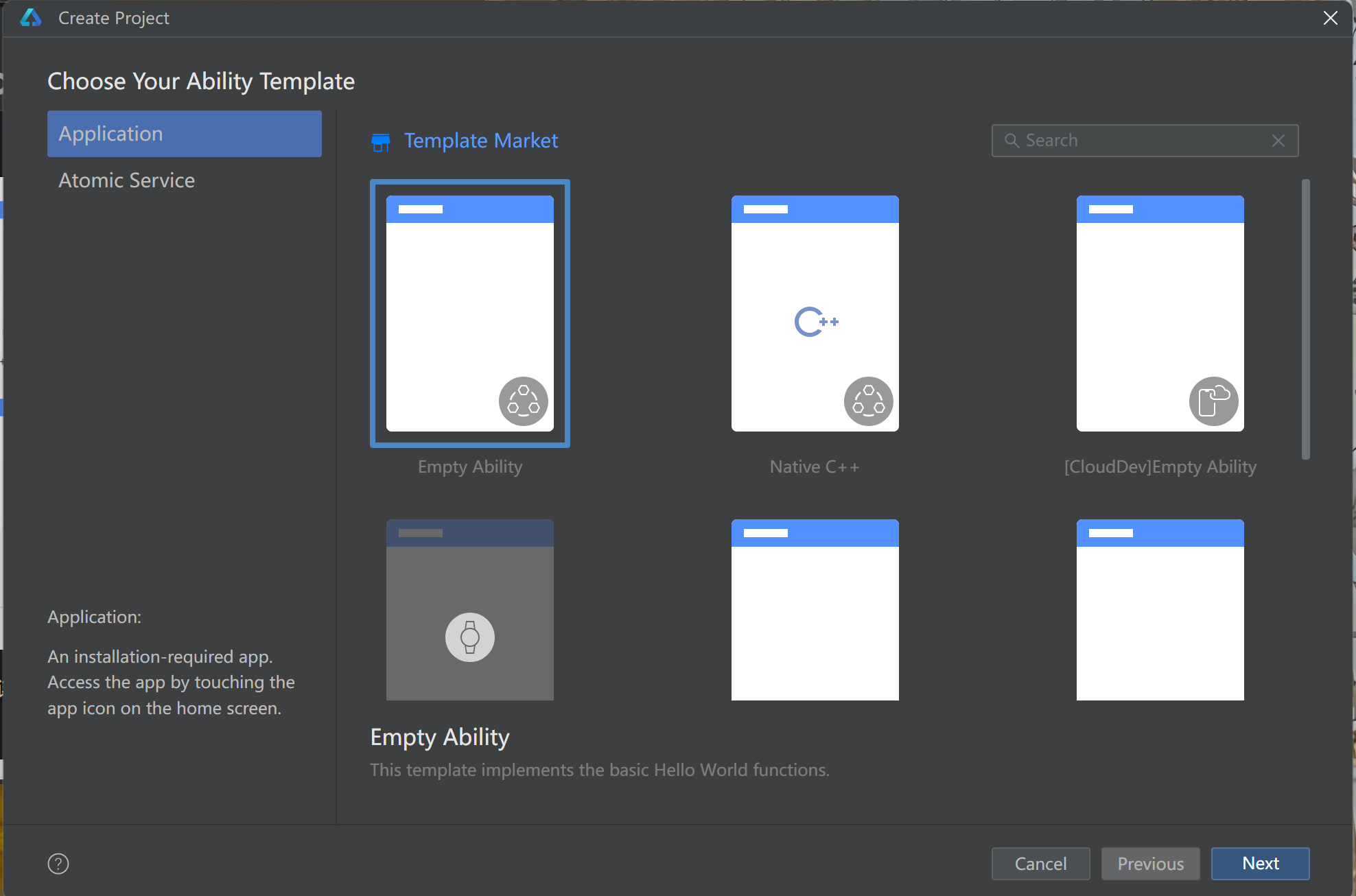Select the Native C++ template thumbnail
This screenshot has height=896, width=1356.
pyautogui.click(x=815, y=314)
